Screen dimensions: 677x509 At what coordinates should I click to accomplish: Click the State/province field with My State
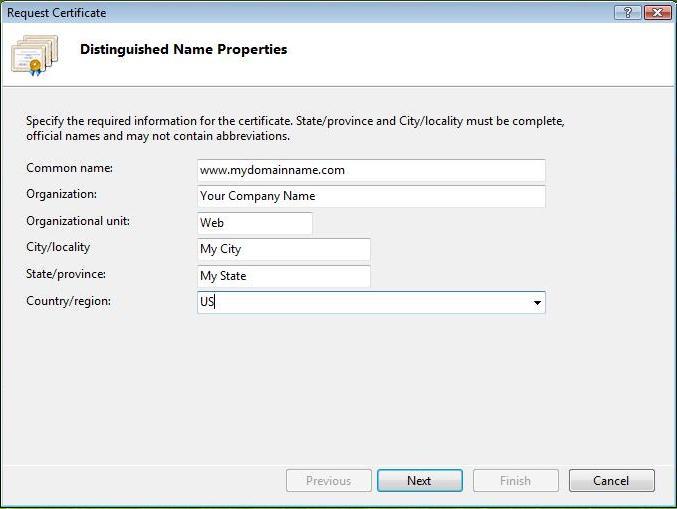coord(284,276)
